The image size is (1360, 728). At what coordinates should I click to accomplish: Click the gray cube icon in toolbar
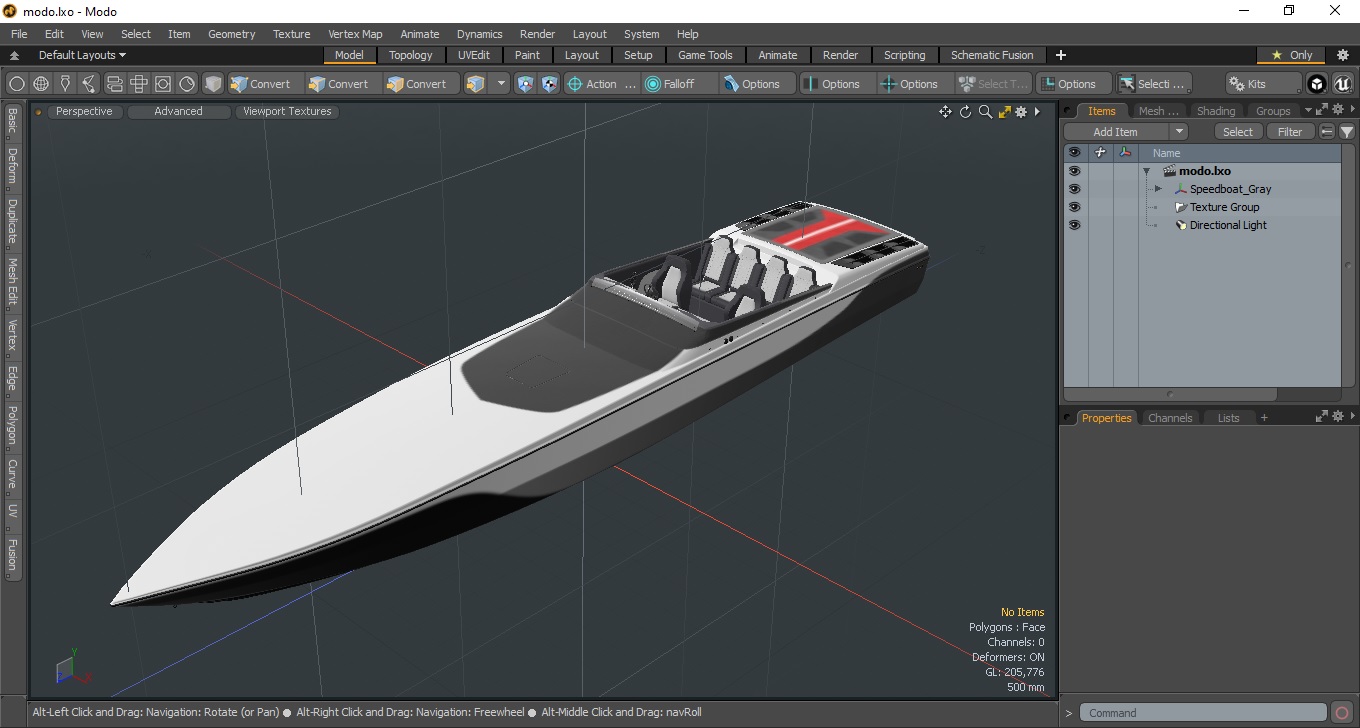(213, 84)
